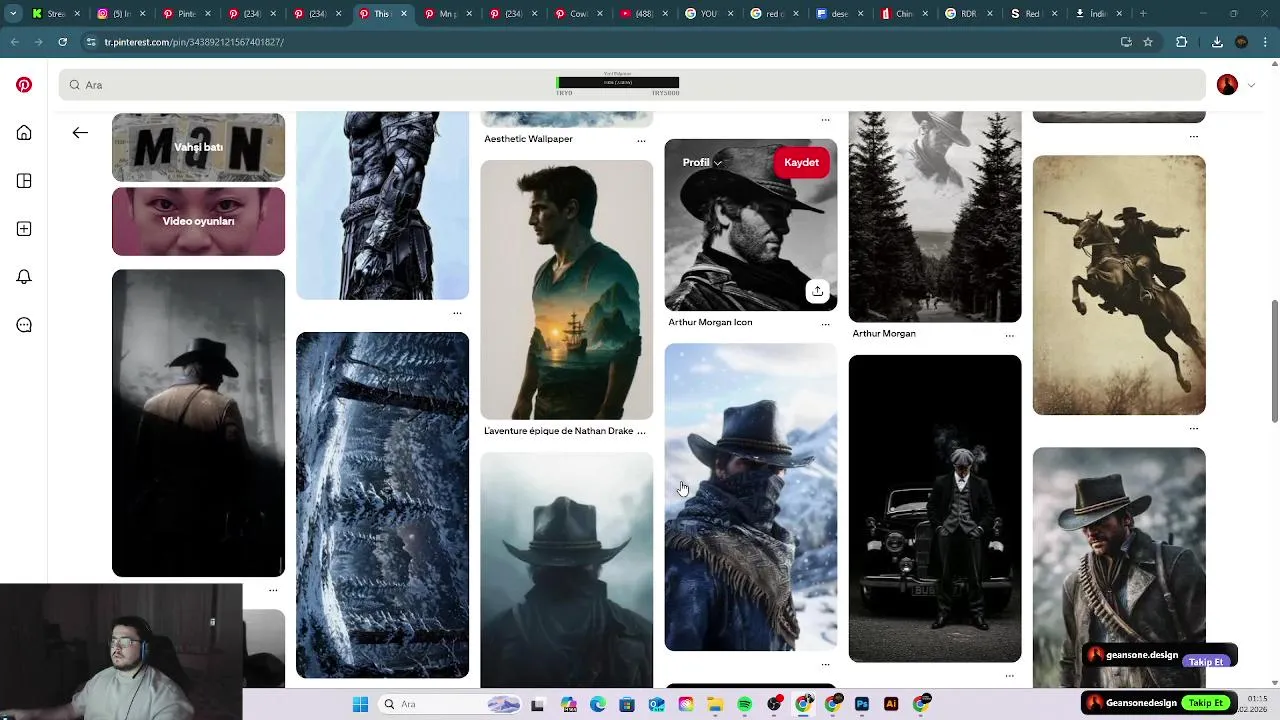Open the 'Arthur Morgan Icon' pin title
This screenshot has height=720, width=1280.
click(x=710, y=322)
